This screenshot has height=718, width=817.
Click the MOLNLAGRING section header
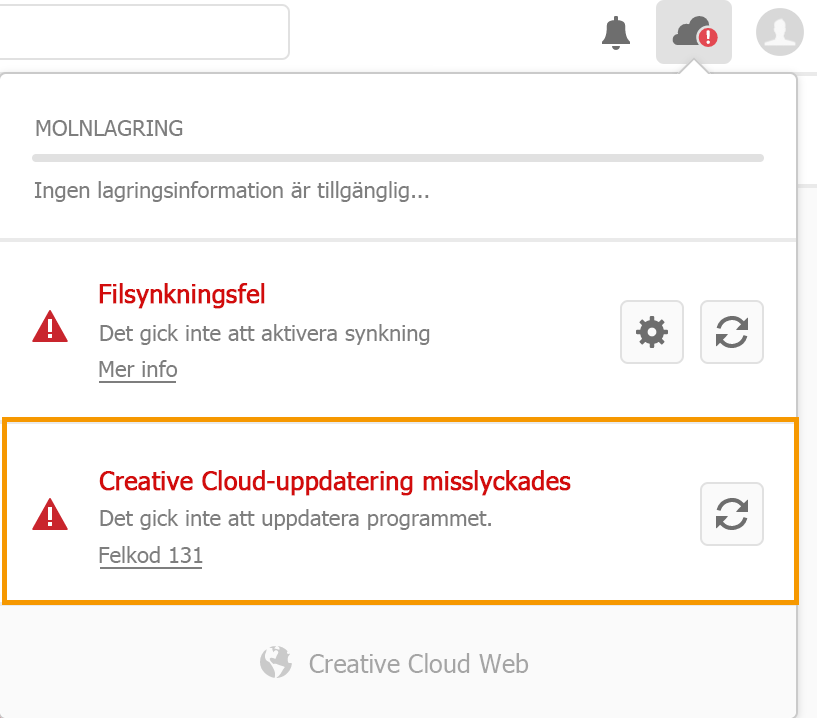tap(109, 128)
